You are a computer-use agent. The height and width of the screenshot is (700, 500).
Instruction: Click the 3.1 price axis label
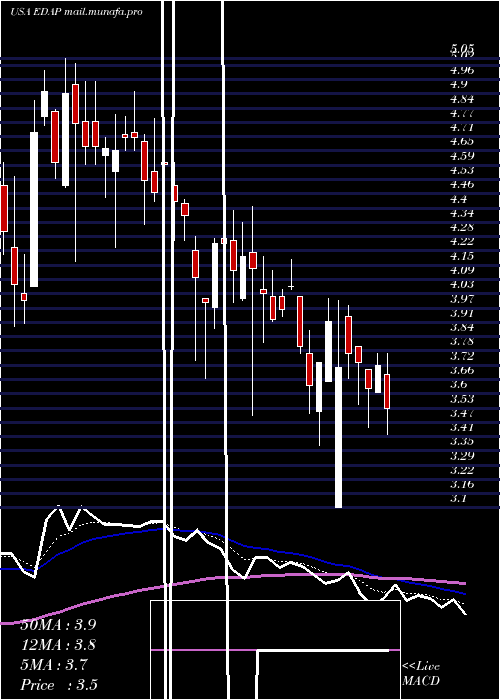(x=459, y=499)
